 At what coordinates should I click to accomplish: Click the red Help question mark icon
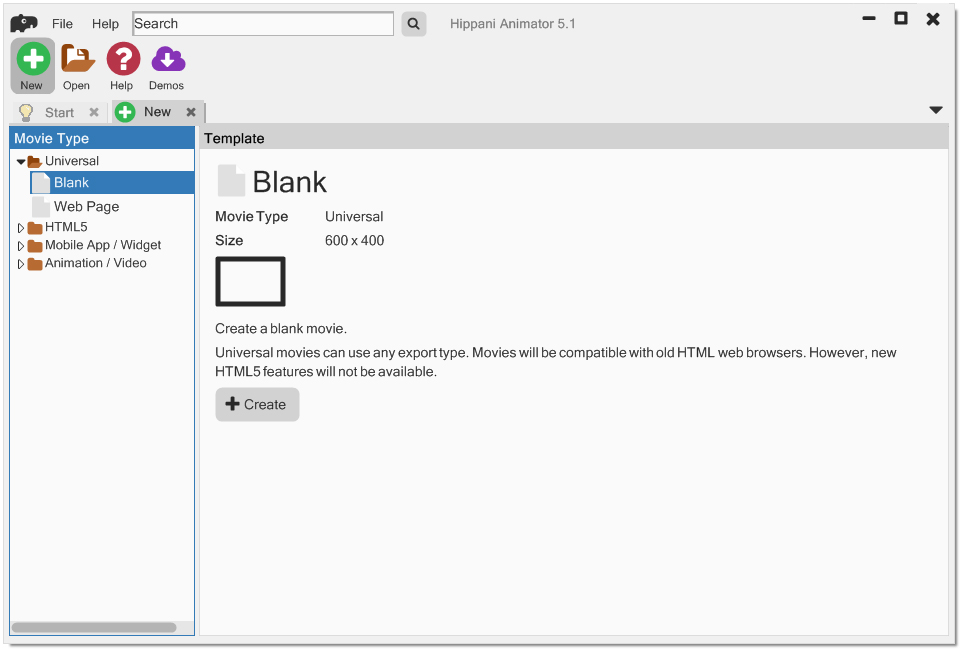(x=122, y=59)
